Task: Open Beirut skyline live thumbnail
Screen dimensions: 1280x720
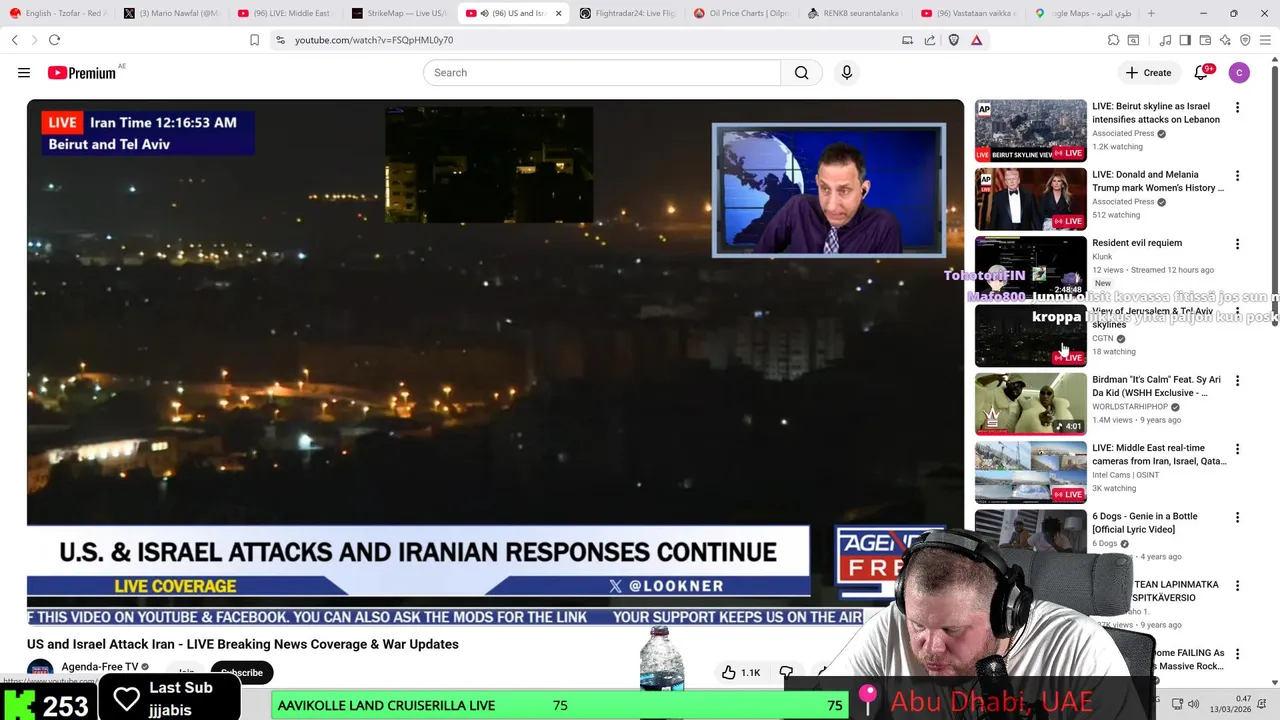Action: pyautogui.click(x=1030, y=130)
